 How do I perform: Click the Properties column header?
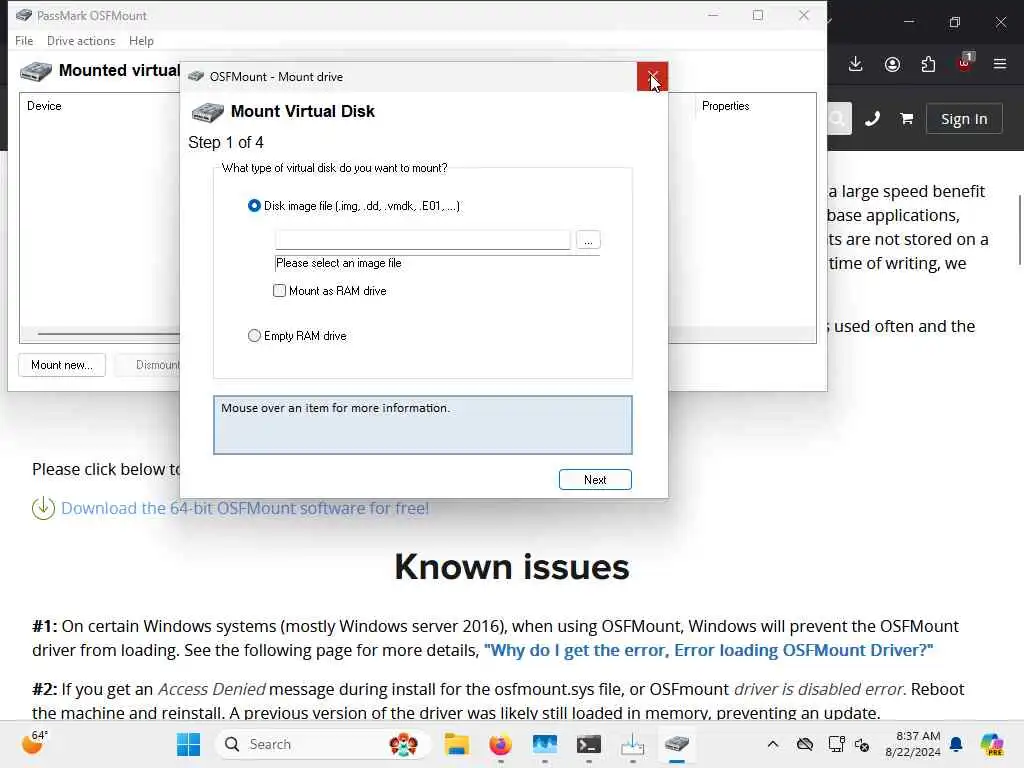coord(726,106)
